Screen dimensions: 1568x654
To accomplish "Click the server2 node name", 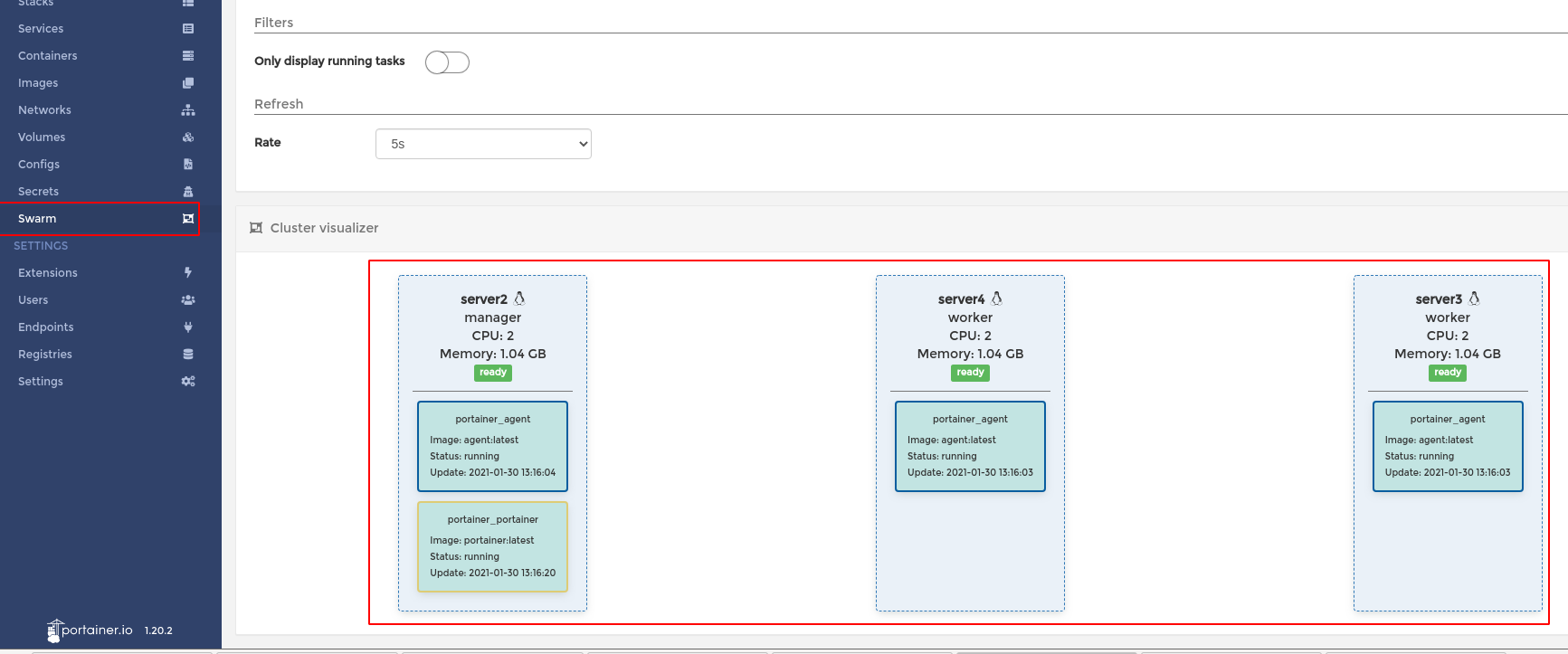I will click(484, 299).
